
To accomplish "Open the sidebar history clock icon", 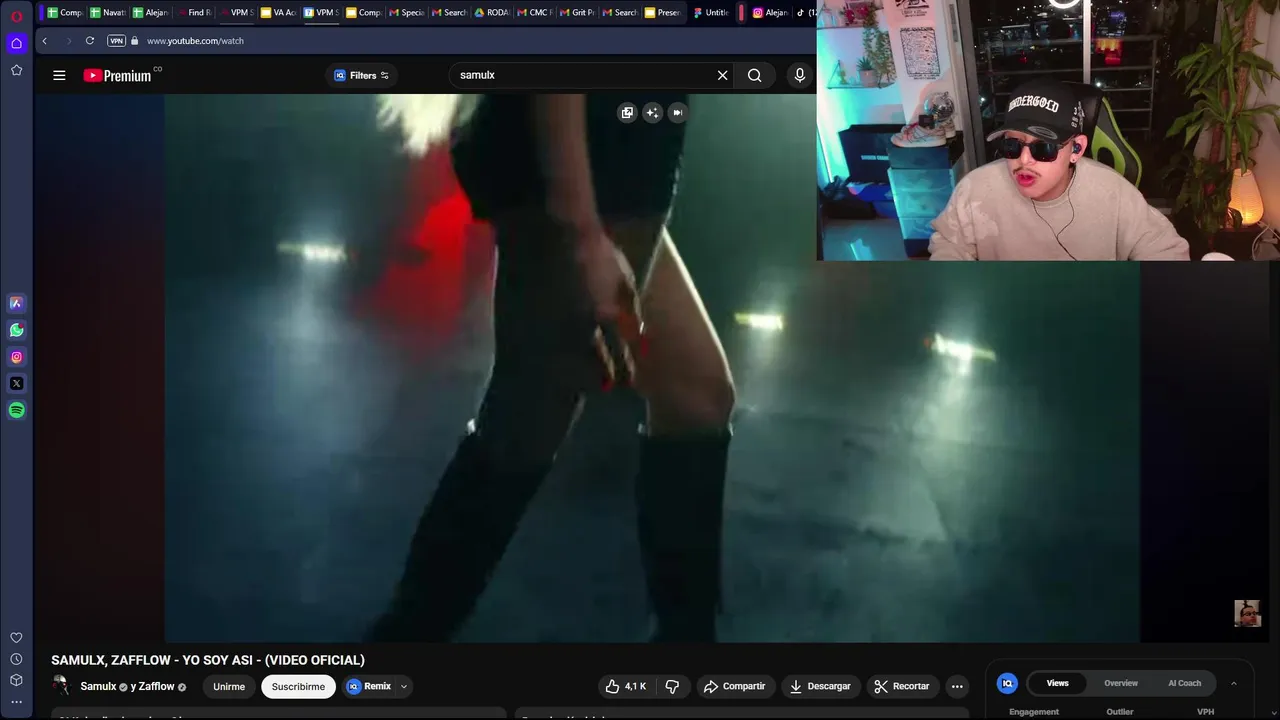I will [x=17, y=659].
